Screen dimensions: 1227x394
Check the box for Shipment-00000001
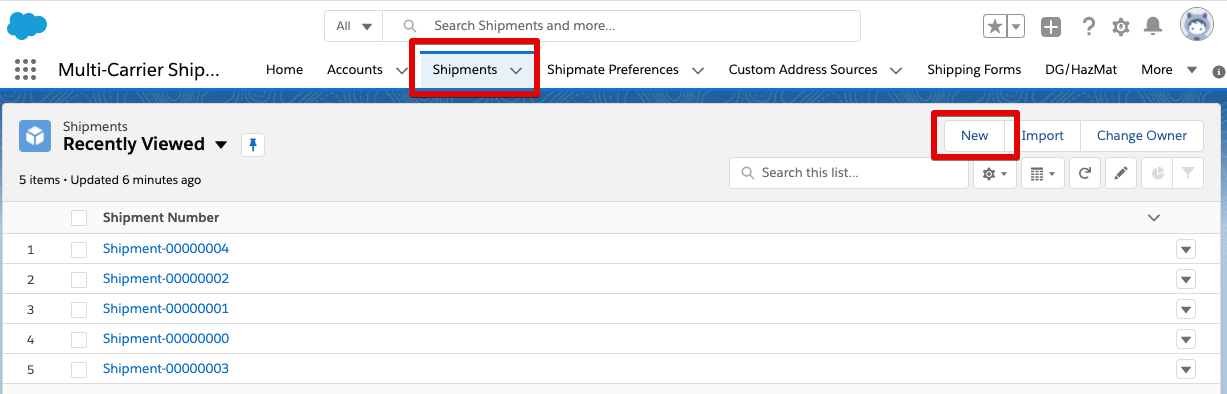click(x=79, y=309)
